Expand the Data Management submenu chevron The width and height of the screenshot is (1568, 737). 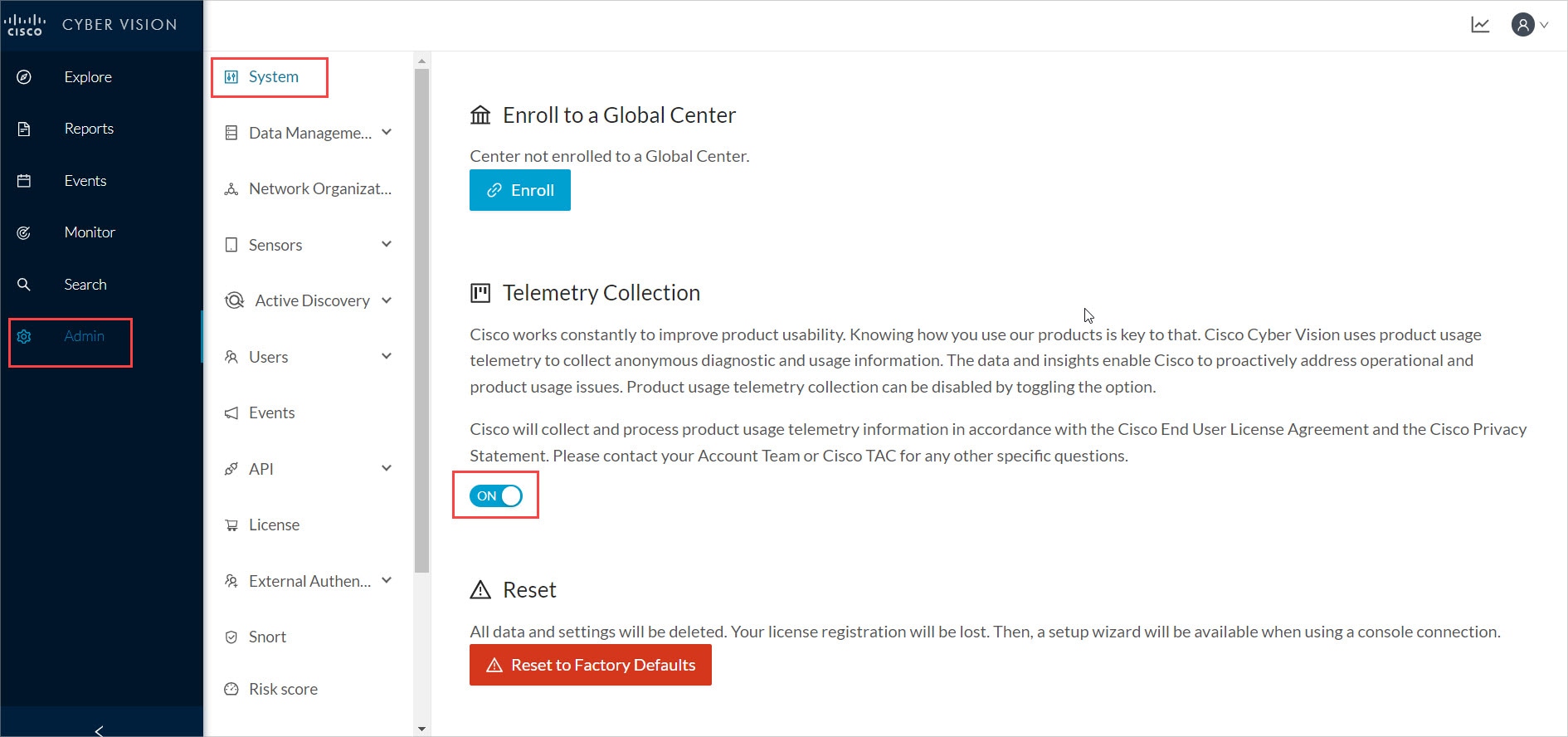click(x=387, y=132)
